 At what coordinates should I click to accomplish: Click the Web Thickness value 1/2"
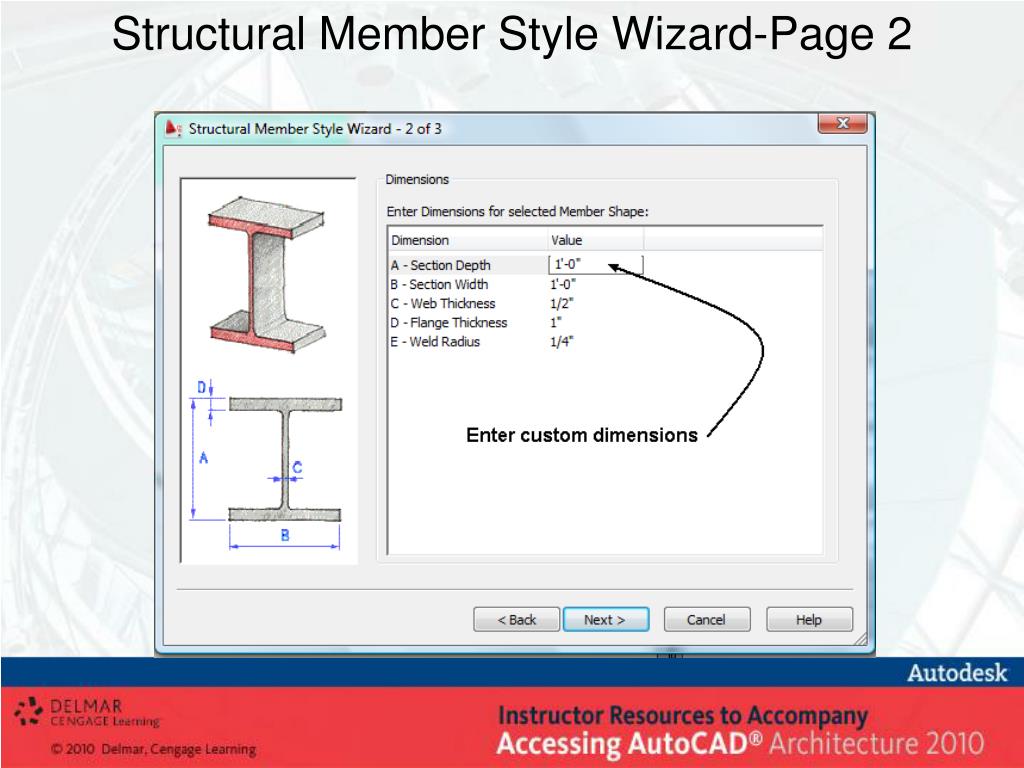click(x=562, y=303)
